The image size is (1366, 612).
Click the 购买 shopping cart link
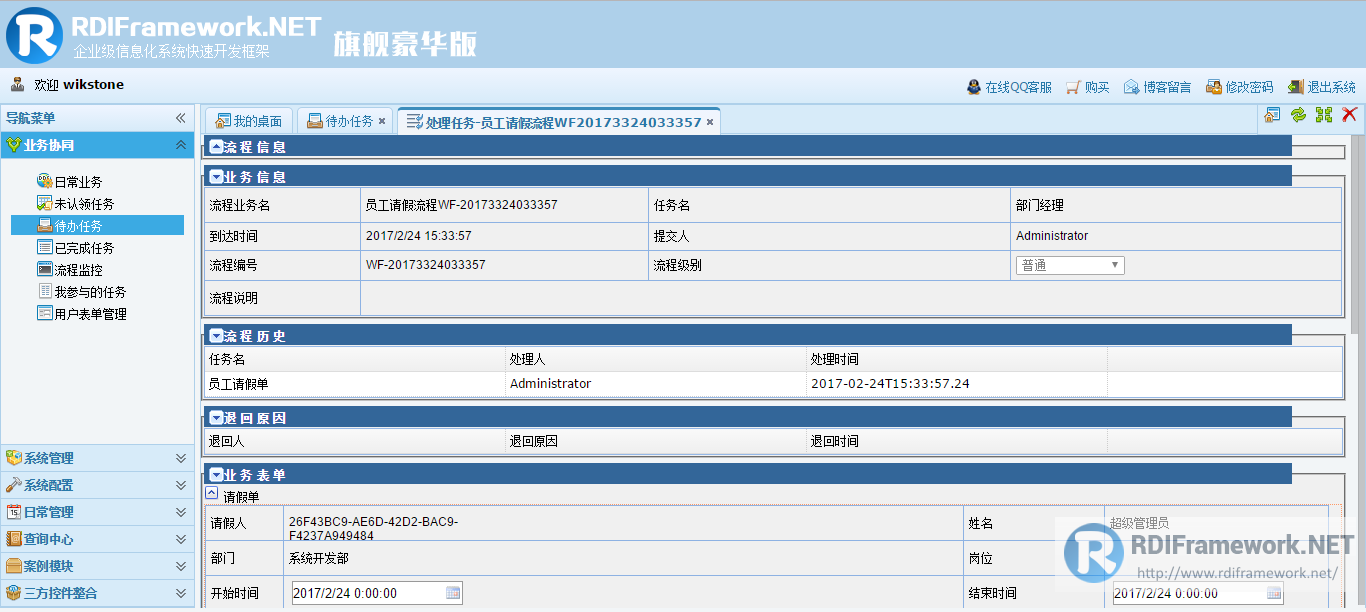coord(1087,87)
